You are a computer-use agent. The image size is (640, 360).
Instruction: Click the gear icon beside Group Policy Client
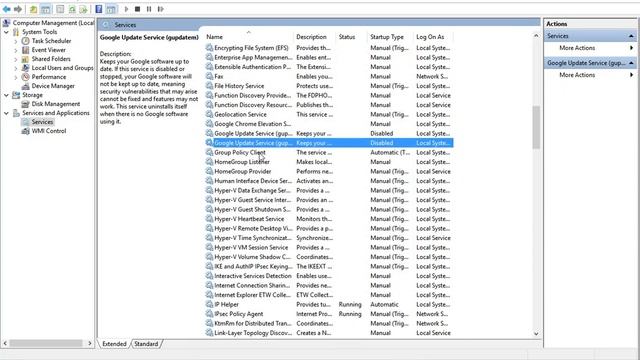209,152
